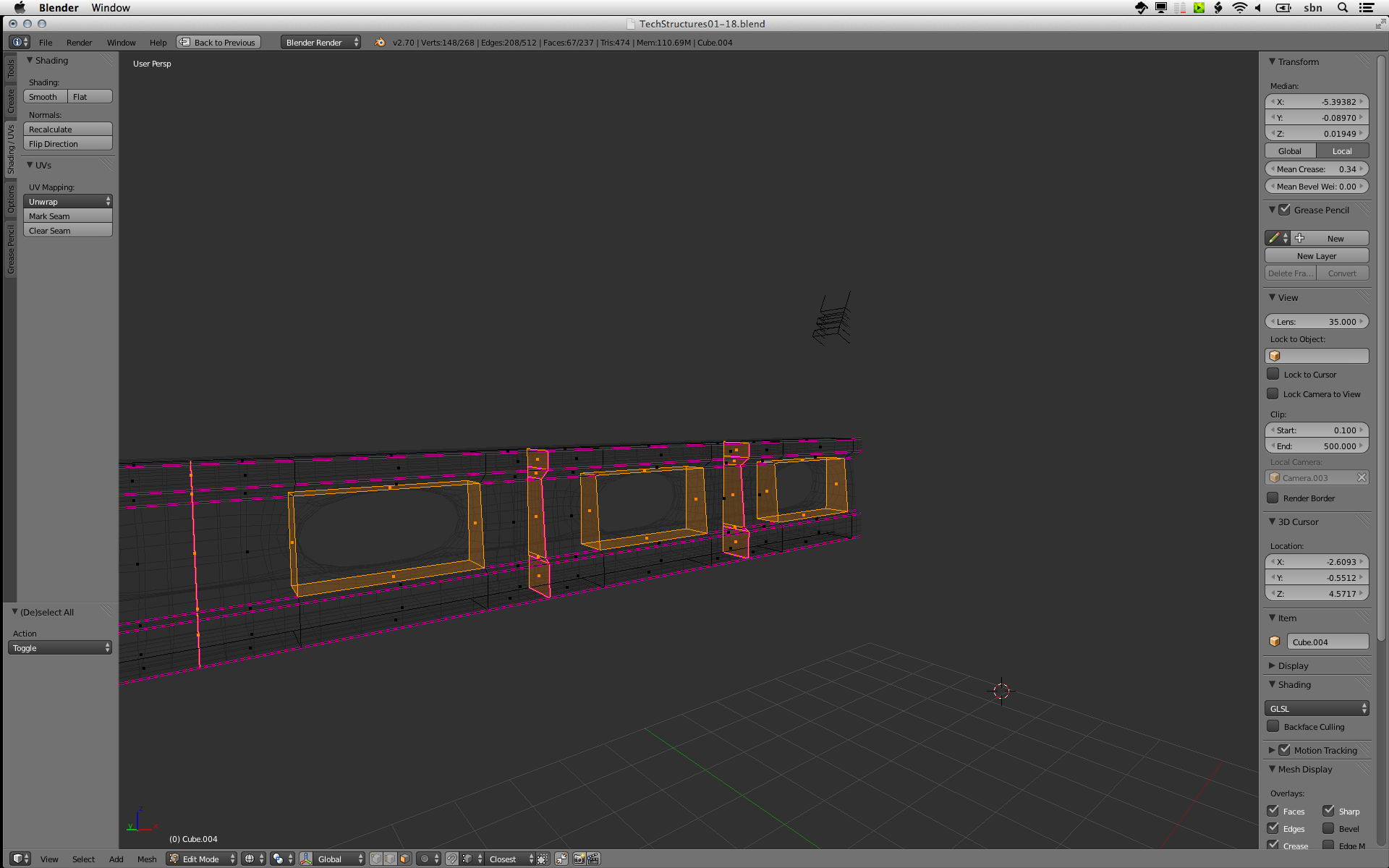Click the Flat shading button
The width and height of the screenshot is (1389, 868).
pos(90,97)
